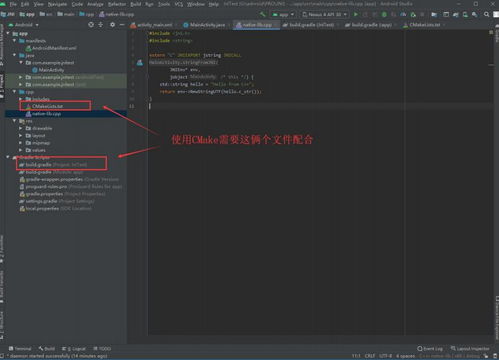Open the Nexus 4 API device dropdown
This screenshot has width=499, height=360.
325,14
